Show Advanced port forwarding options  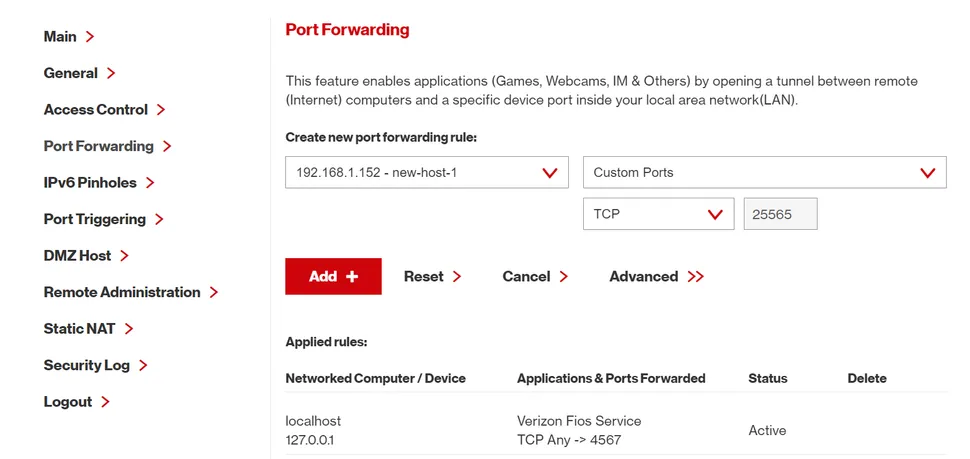pyautogui.click(x=656, y=277)
